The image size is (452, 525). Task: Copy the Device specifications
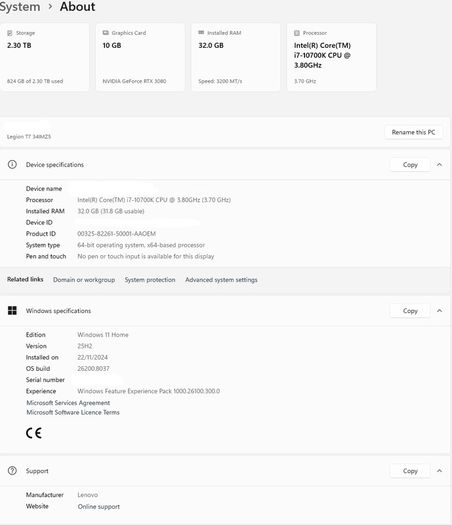(x=410, y=164)
